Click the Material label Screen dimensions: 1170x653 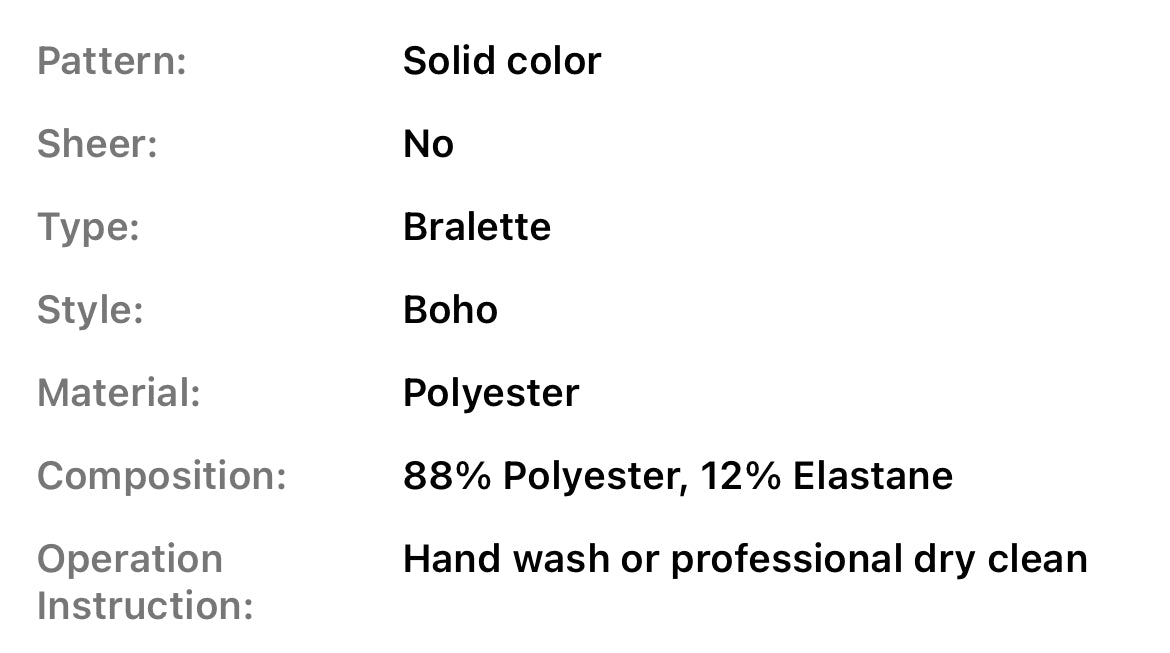click(119, 393)
